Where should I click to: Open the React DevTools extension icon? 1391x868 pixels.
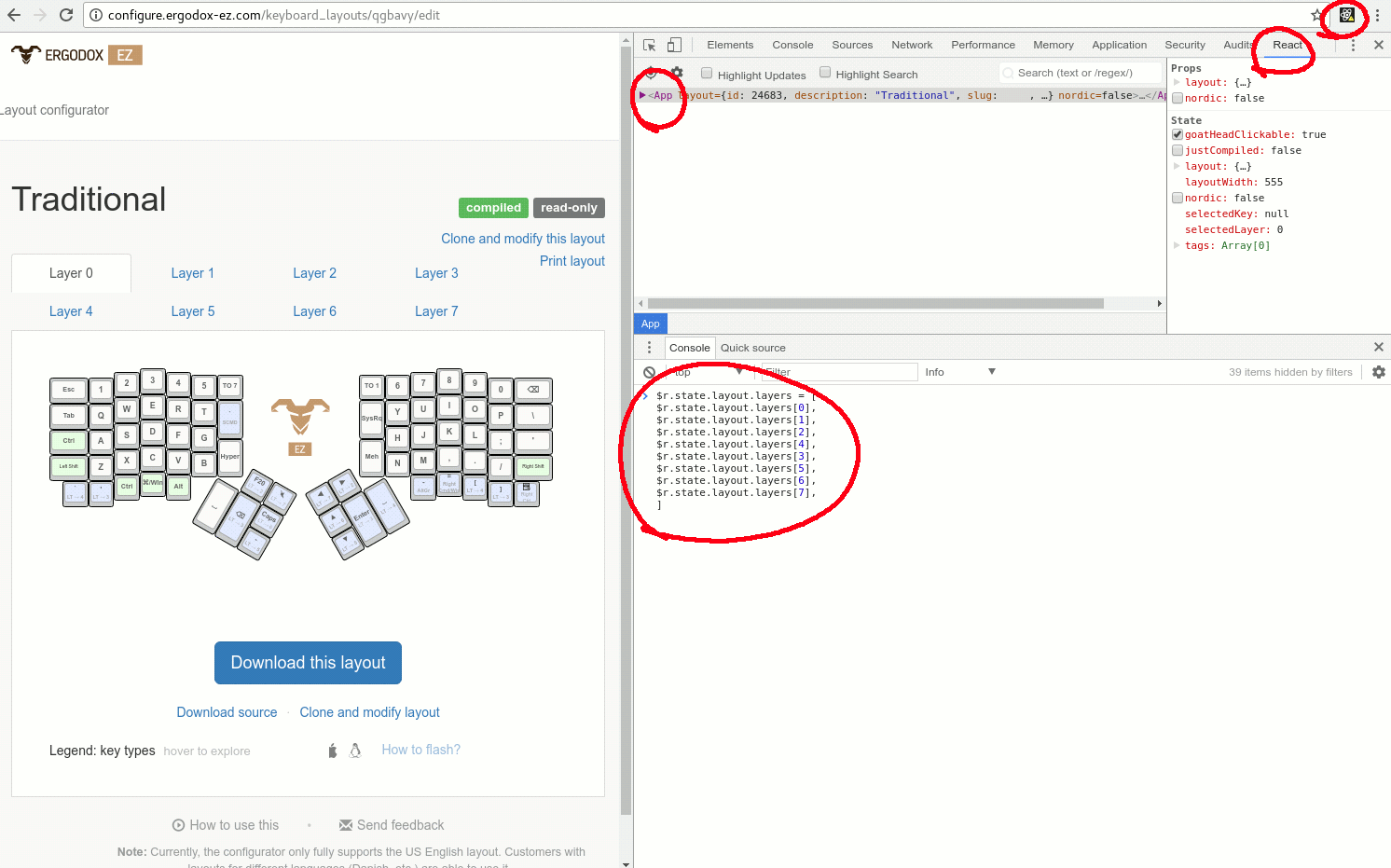1347,15
